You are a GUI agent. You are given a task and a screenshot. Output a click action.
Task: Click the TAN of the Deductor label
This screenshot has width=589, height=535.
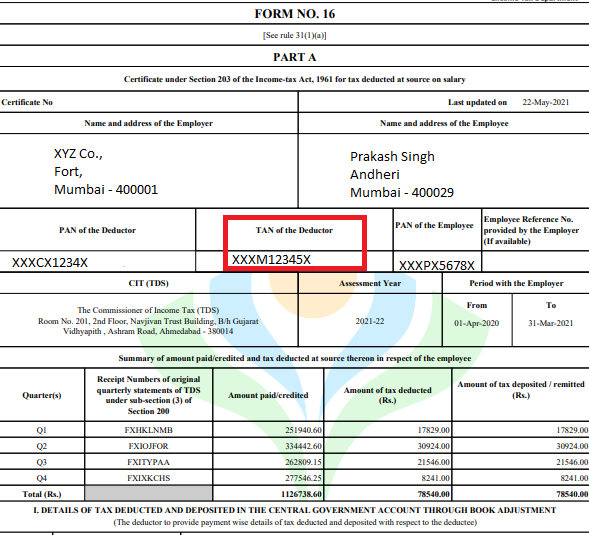[294, 230]
